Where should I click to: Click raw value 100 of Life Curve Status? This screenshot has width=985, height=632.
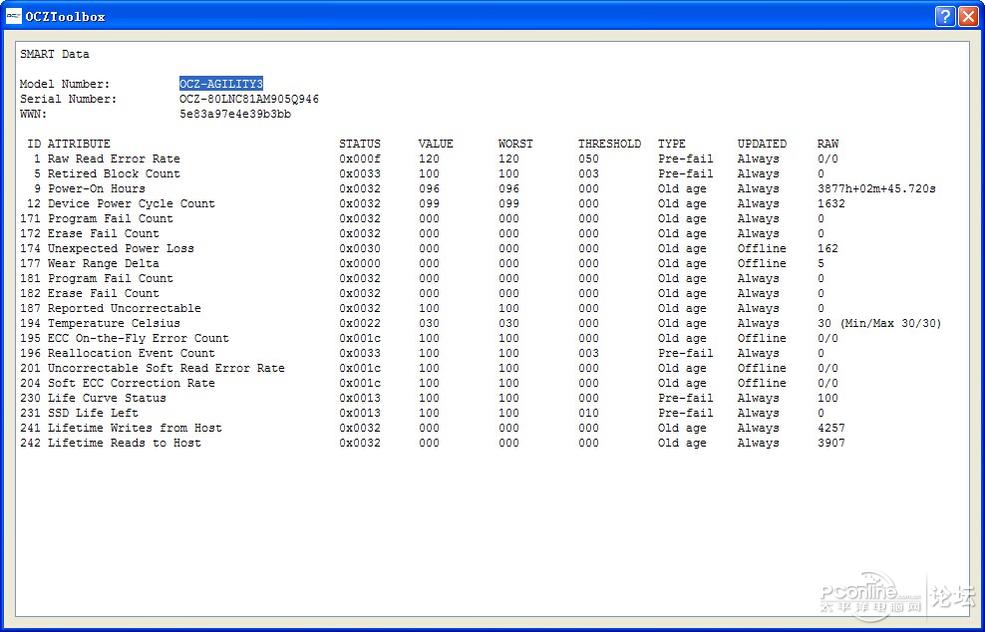point(828,398)
